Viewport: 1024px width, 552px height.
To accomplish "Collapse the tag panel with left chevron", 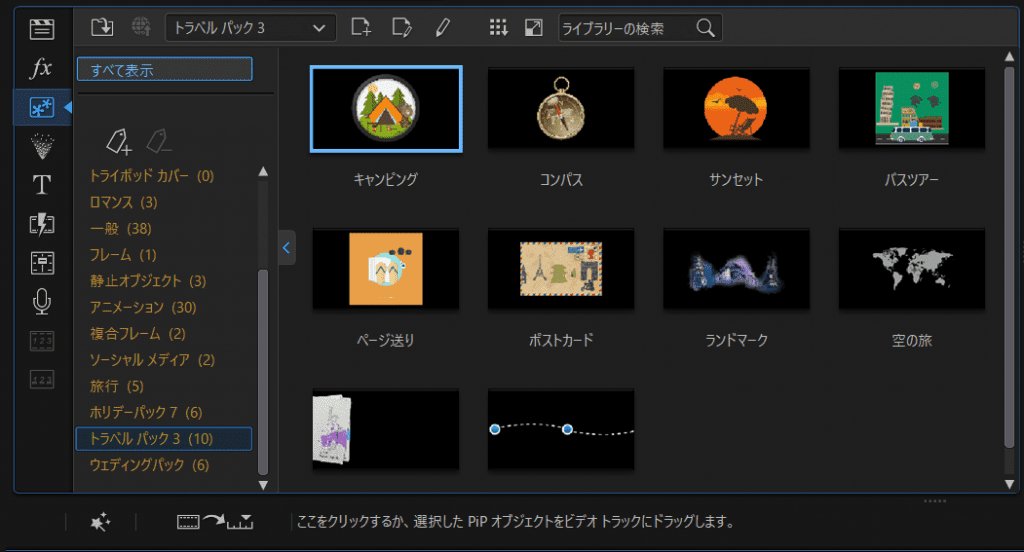I will click(287, 246).
